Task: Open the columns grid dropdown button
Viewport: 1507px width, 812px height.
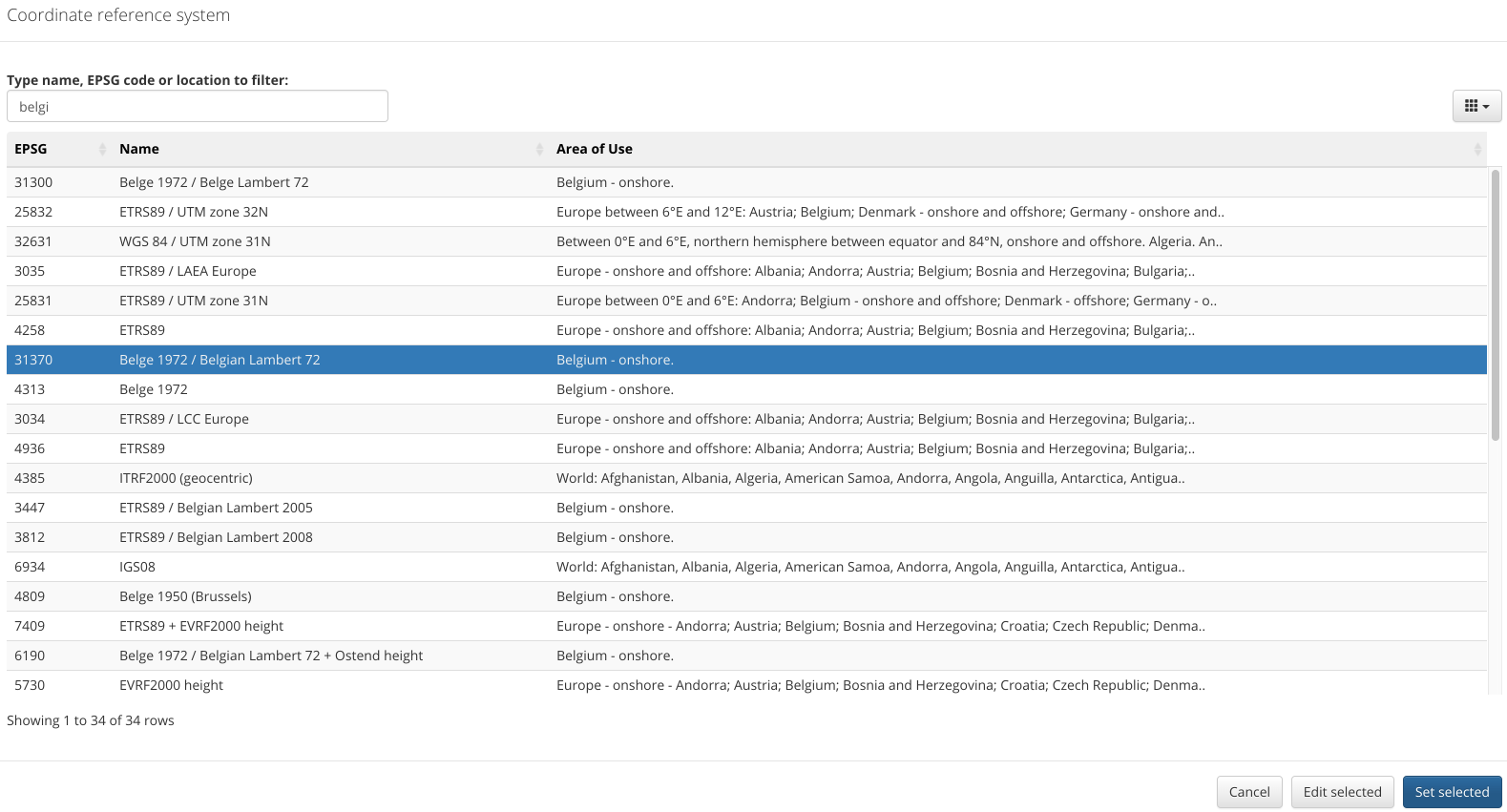Action: (1476, 106)
